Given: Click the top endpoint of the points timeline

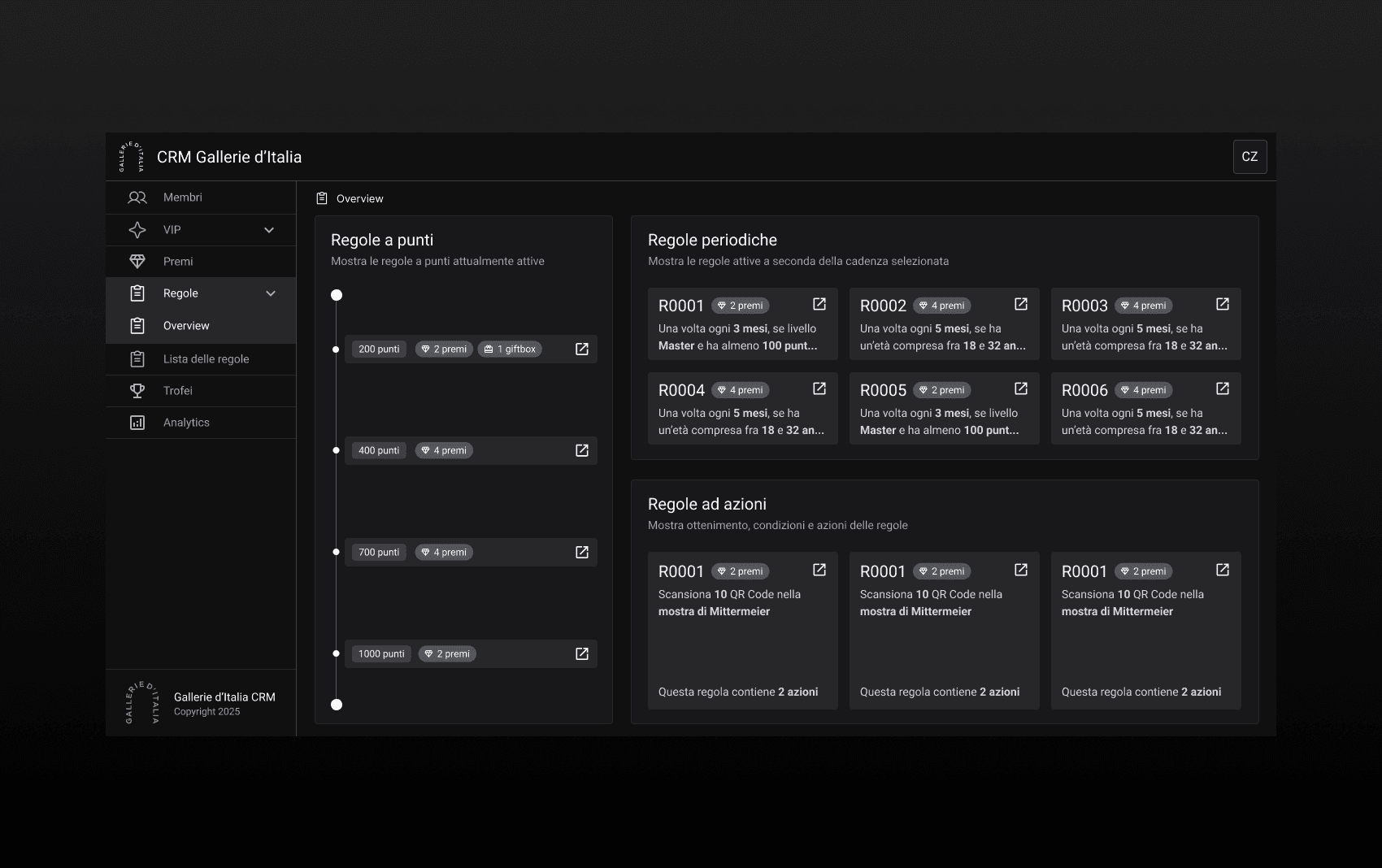Looking at the screenshot, I should point(337,295).
